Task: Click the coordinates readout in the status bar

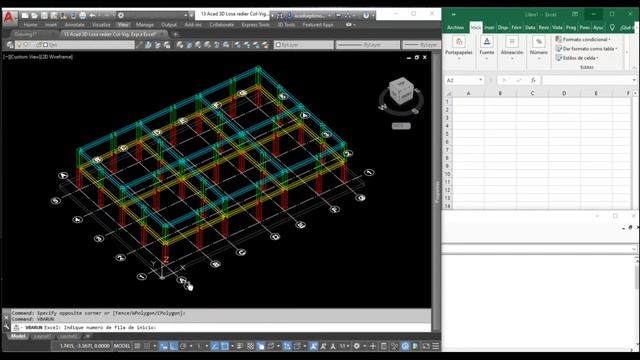Action: point(84,346)
